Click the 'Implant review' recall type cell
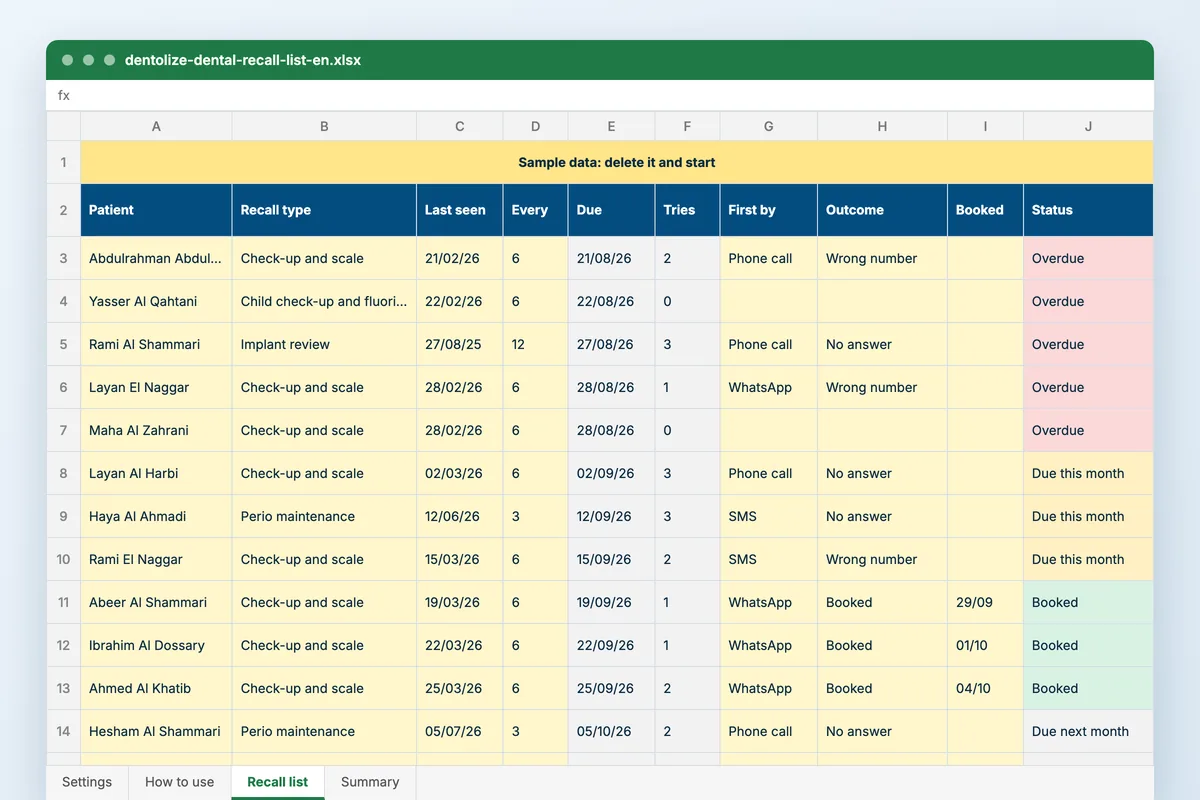This screenshot has width=1200, height=800. click(x=324, y=344)
